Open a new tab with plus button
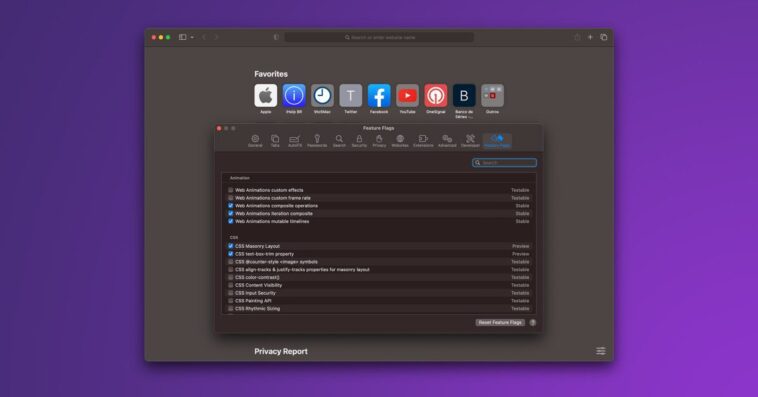 (590, 37)
